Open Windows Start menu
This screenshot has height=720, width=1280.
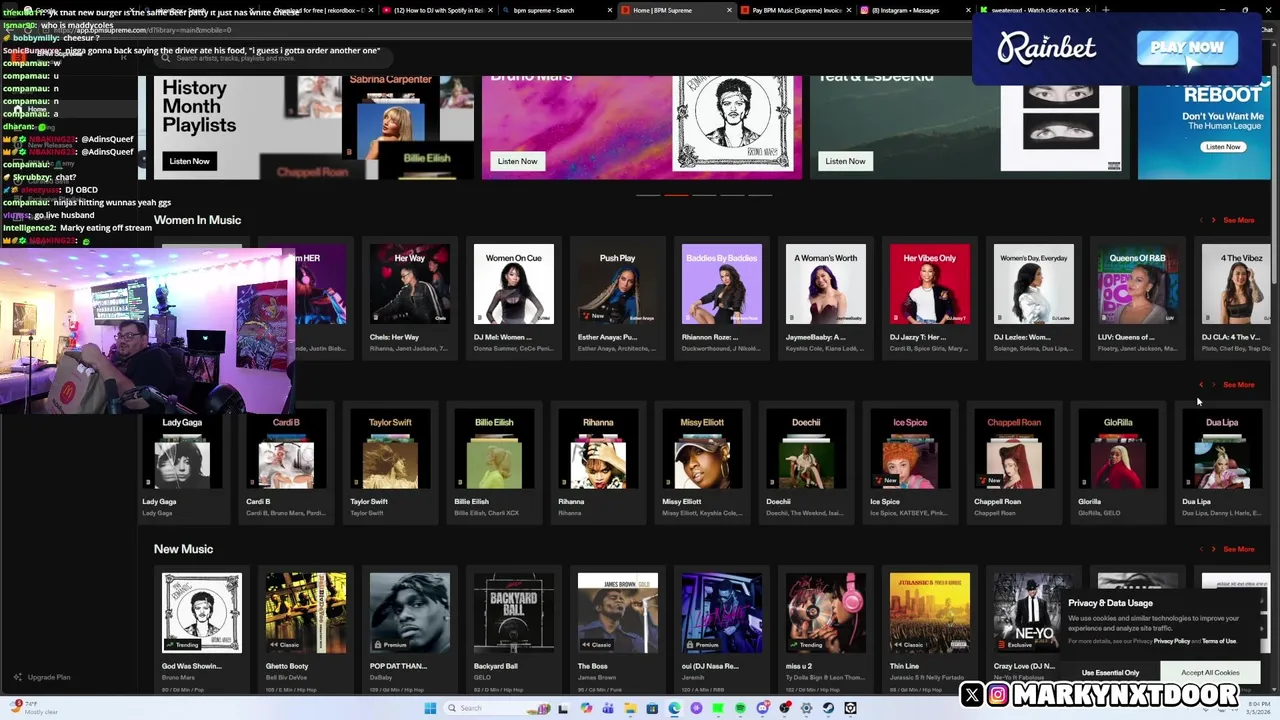[x=430, y=708]
